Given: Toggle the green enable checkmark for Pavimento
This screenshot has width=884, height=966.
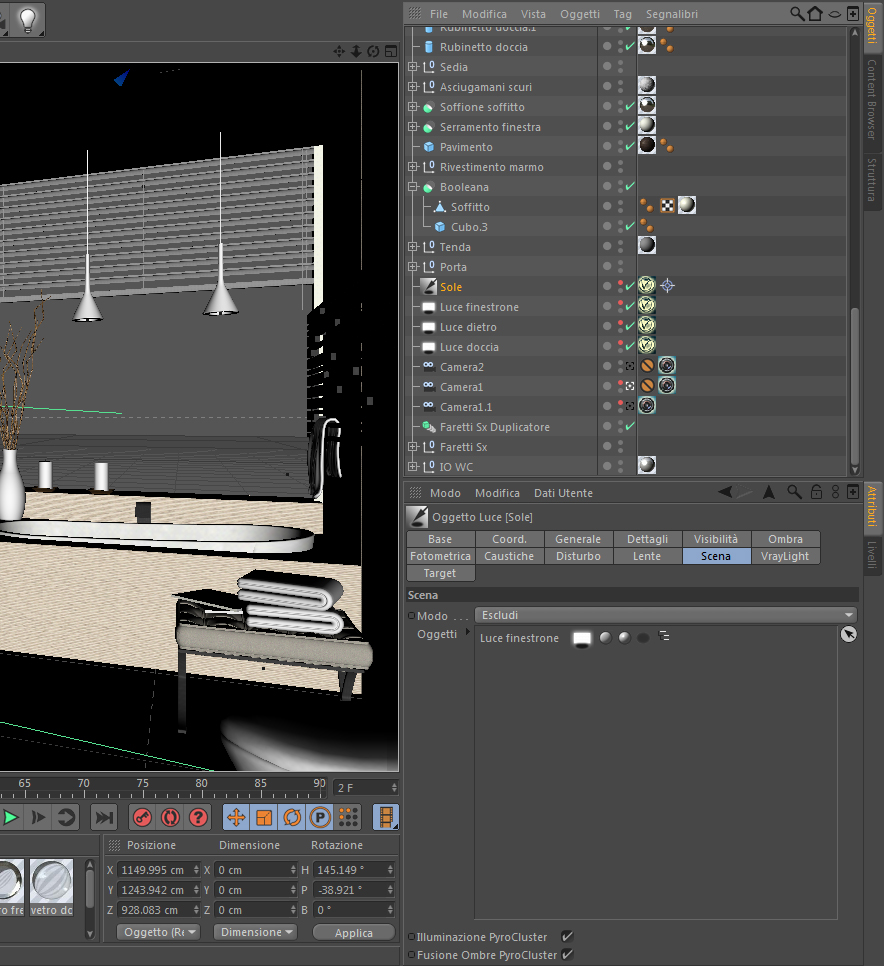Looking at the screenshot, I should [629, 147].
